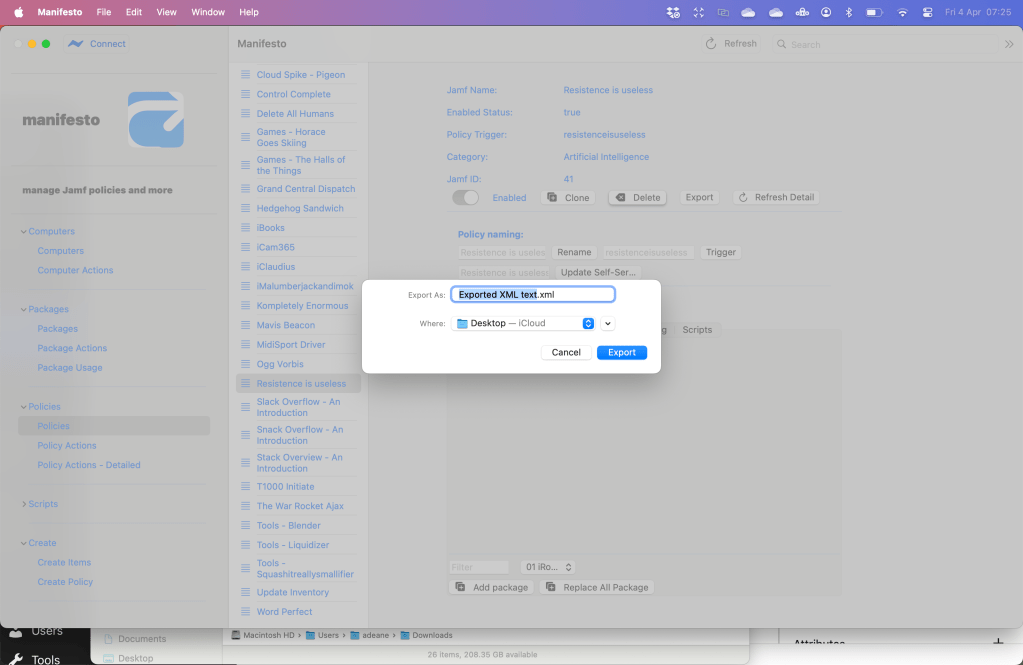Select Policy Actions in the sidebar
The image size is (1023, 665).
pos(67,446)
